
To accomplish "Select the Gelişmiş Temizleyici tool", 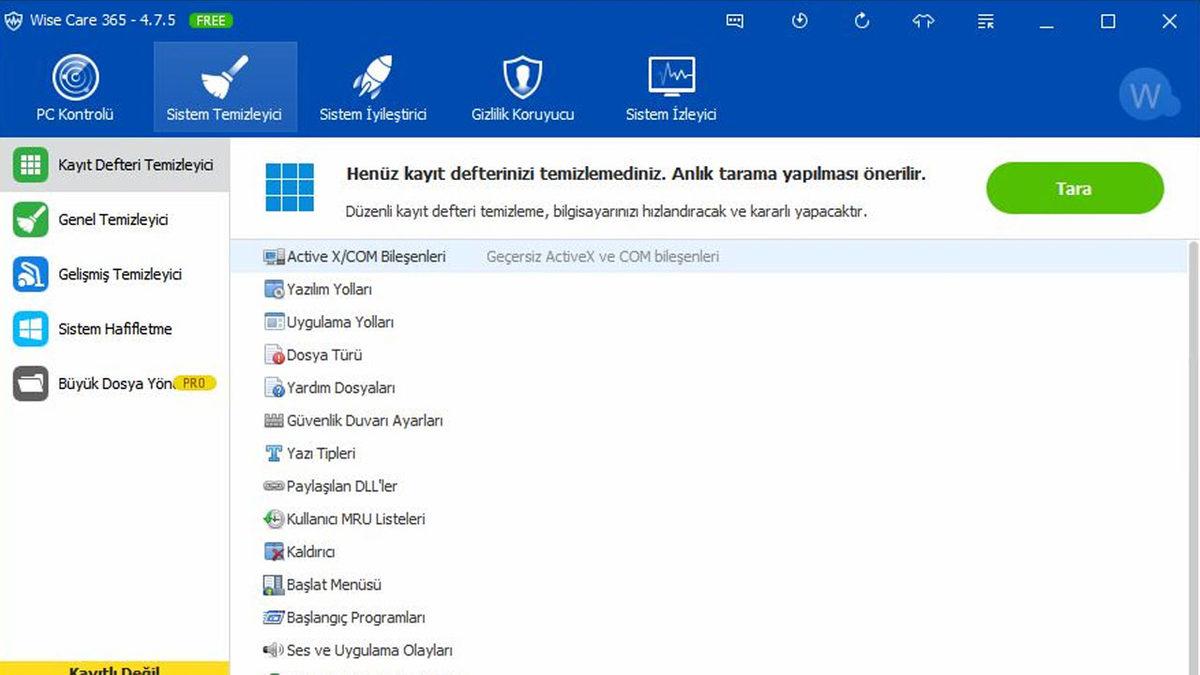I will [114, 274].
